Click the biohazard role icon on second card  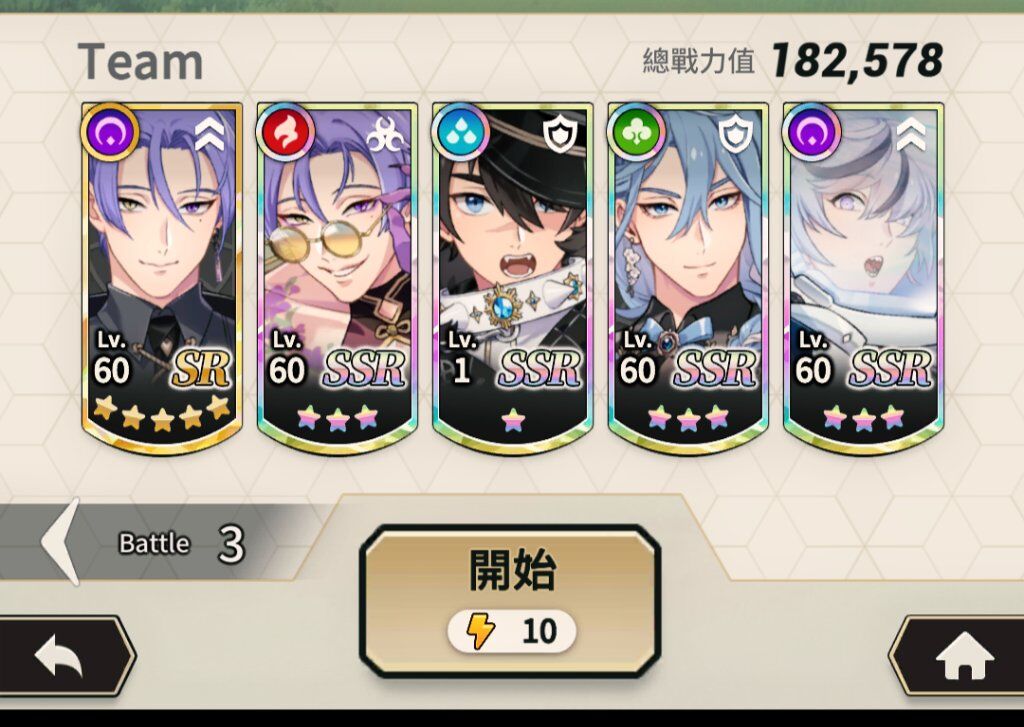(x=385, y=135)
